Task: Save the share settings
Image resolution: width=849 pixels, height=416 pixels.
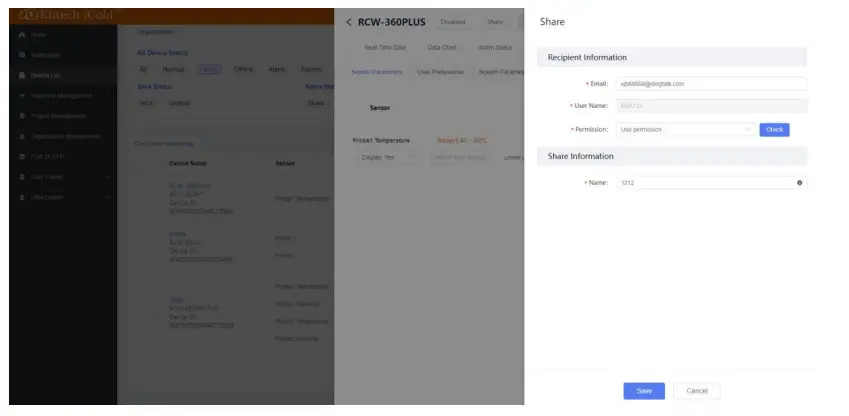Action: (x=644, y=391)
